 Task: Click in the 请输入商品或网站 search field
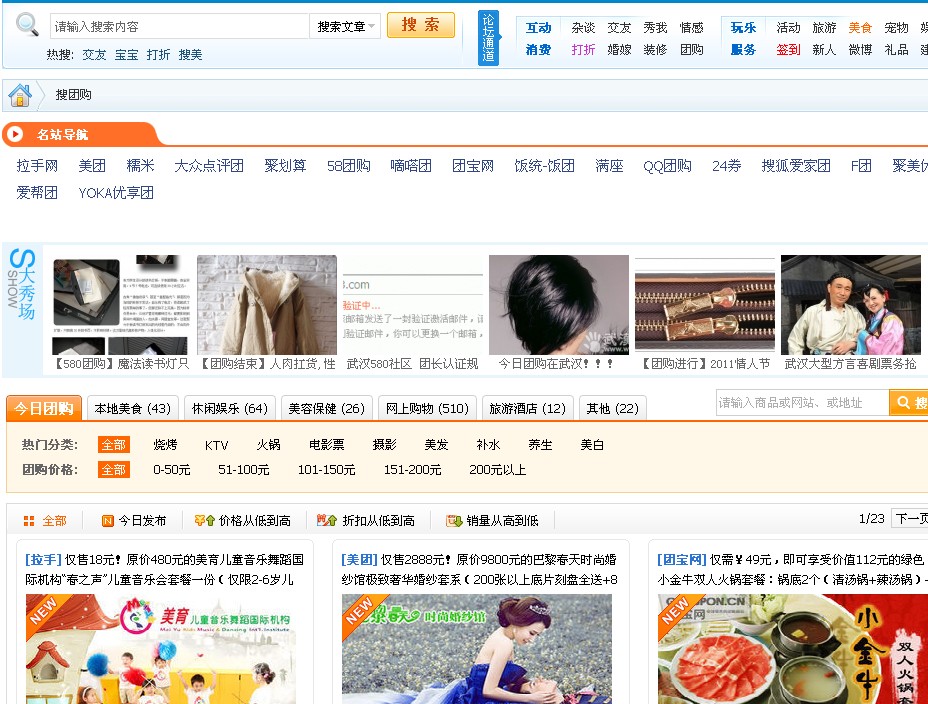(x=802, y=402)
